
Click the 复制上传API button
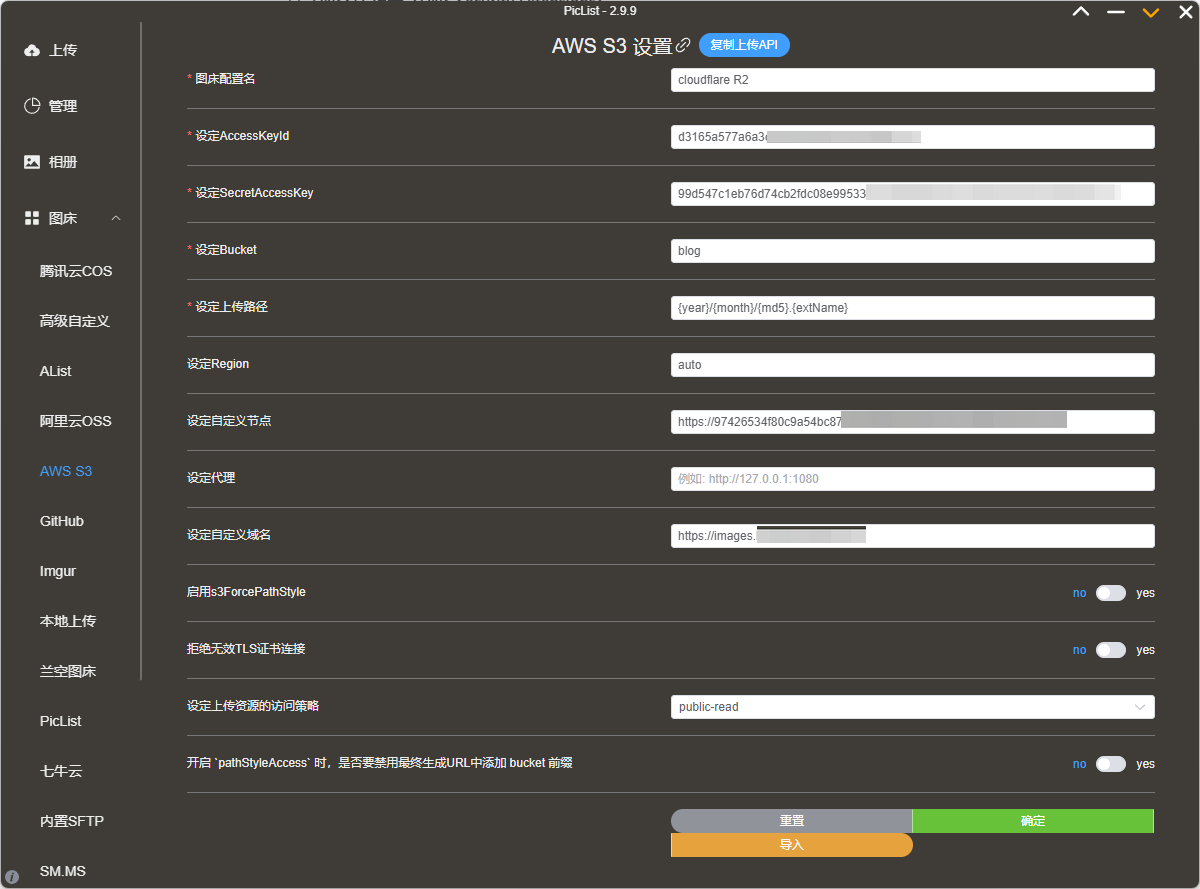pos(744,45)
